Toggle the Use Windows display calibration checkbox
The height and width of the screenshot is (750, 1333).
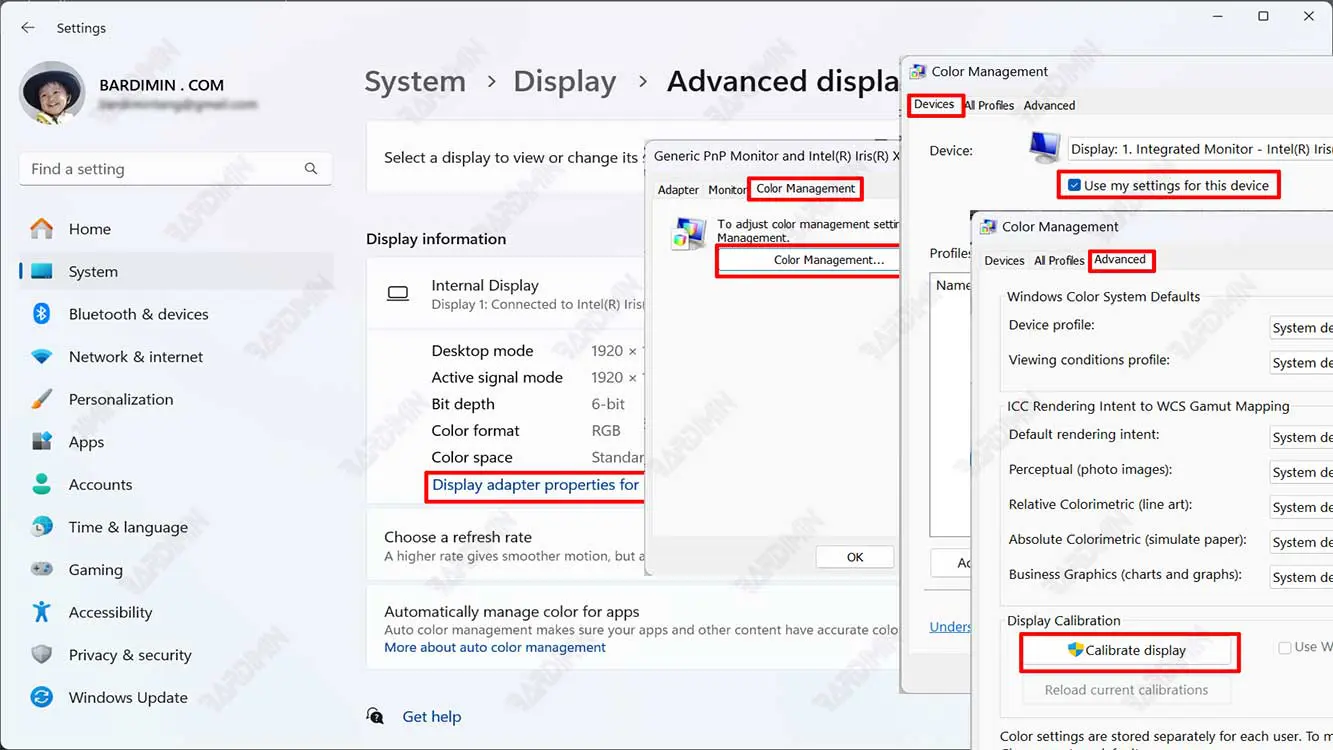pyautogui.click(x=1285, y=648)
